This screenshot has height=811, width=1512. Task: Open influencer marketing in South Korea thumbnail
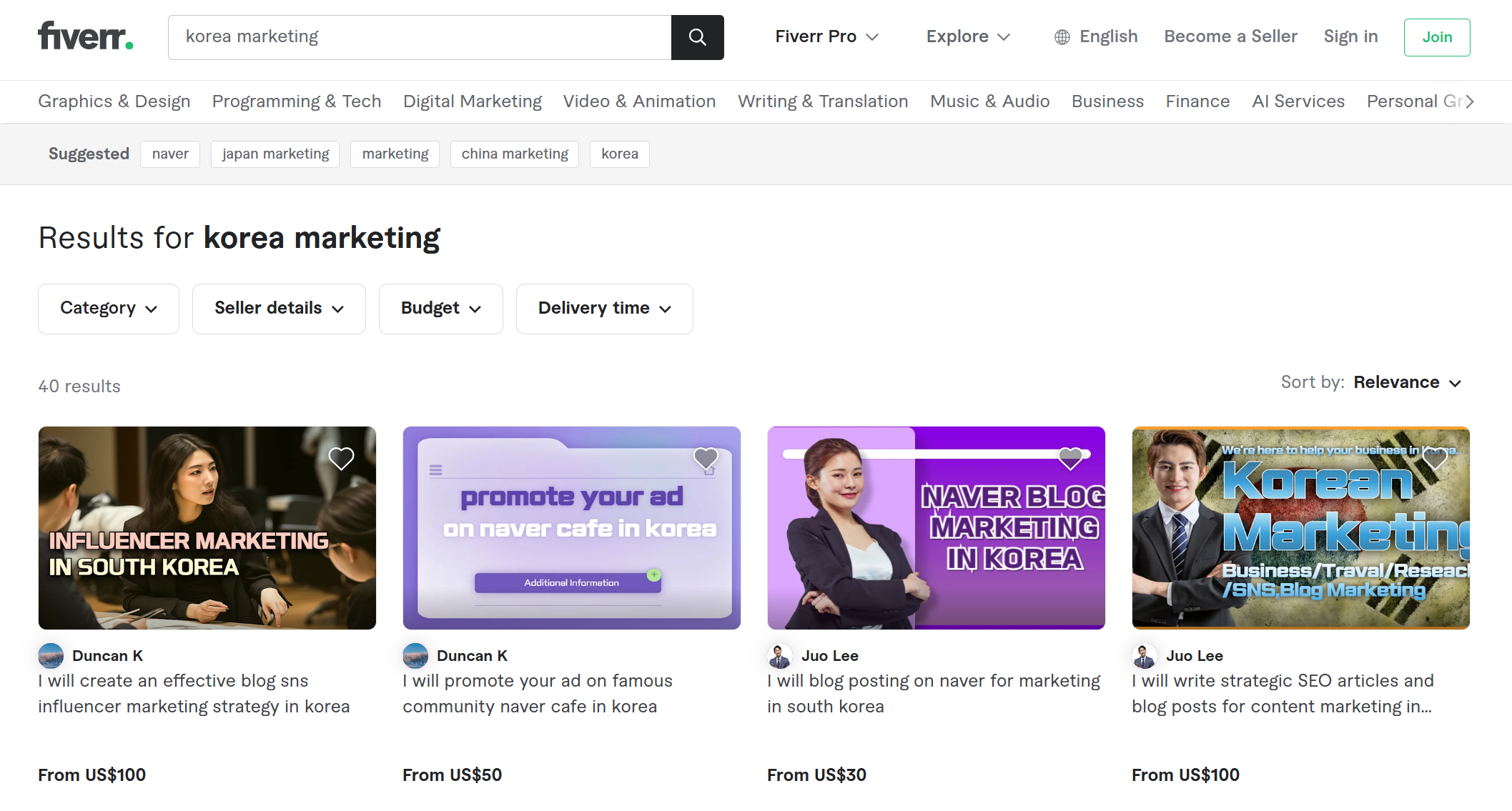pos(207,528)
